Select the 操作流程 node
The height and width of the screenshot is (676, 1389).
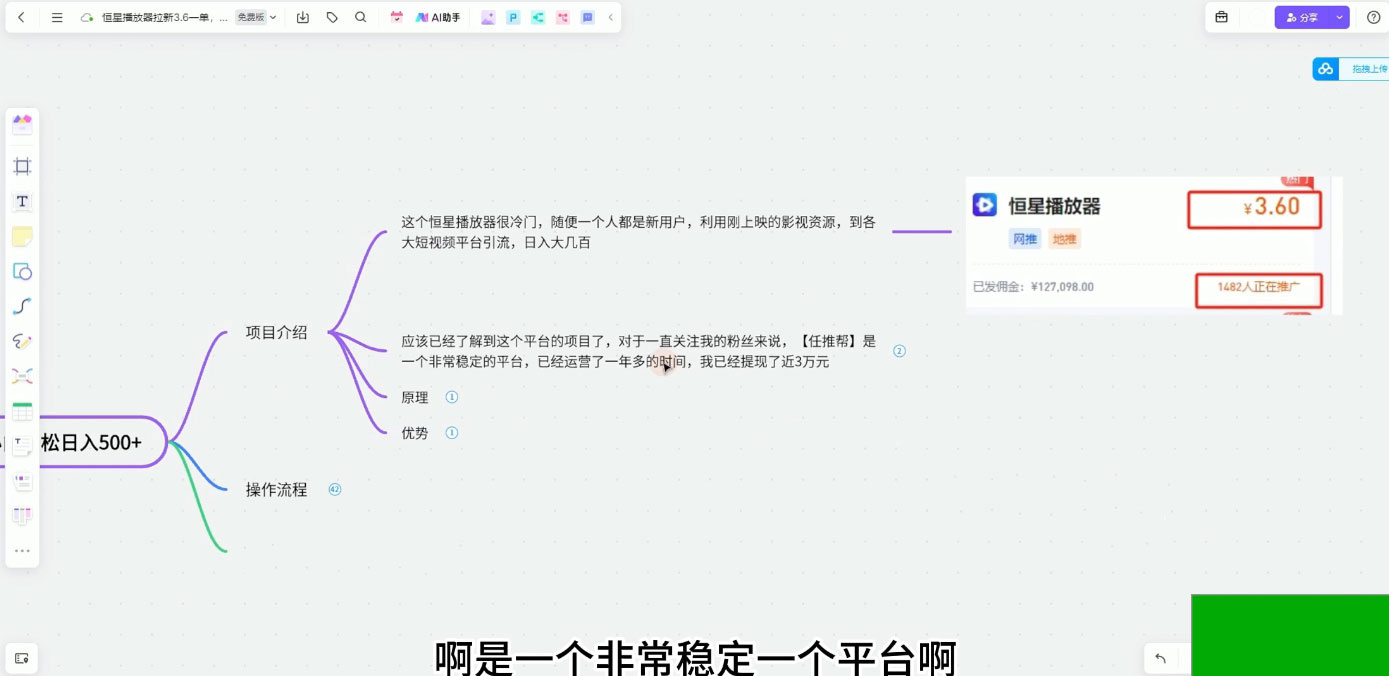pos(277,490)
